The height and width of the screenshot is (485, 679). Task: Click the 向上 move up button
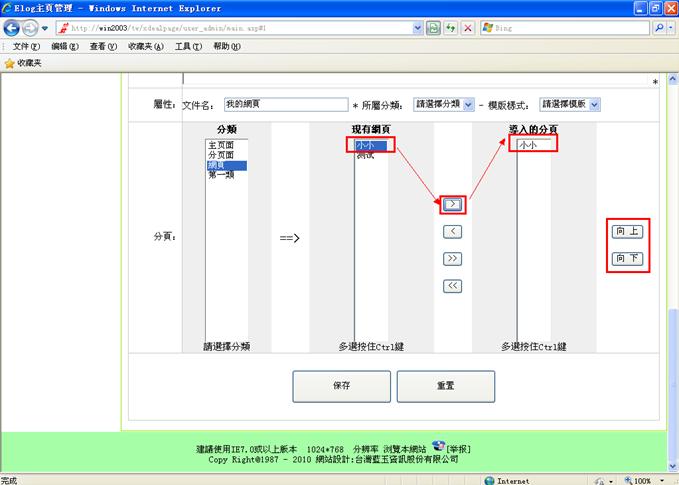tap(627, 232)
